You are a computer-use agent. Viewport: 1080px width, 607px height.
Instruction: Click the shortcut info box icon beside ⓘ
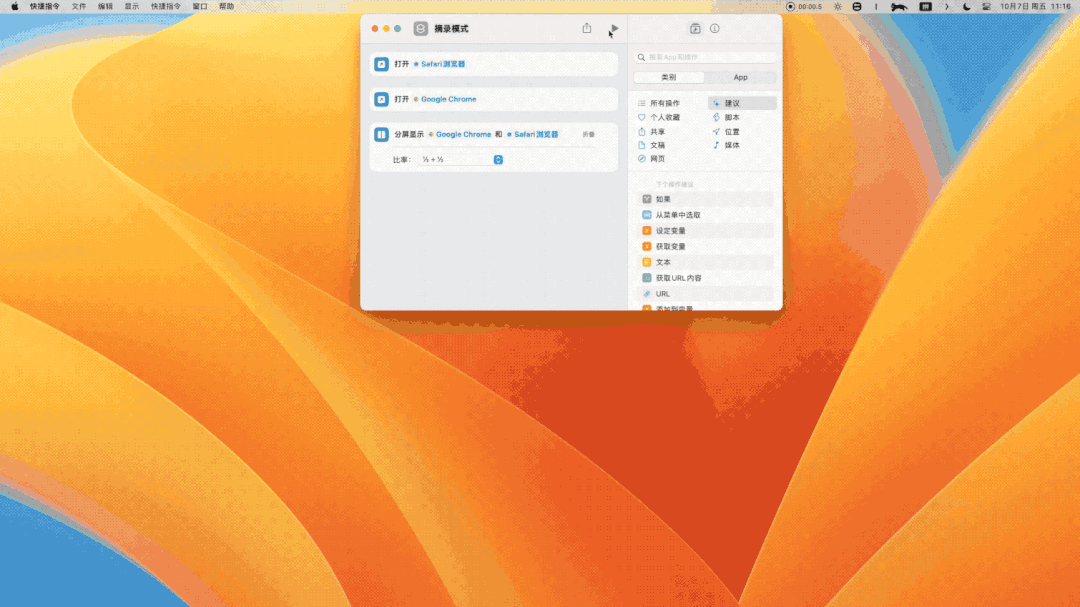click(x=695, y=29)
